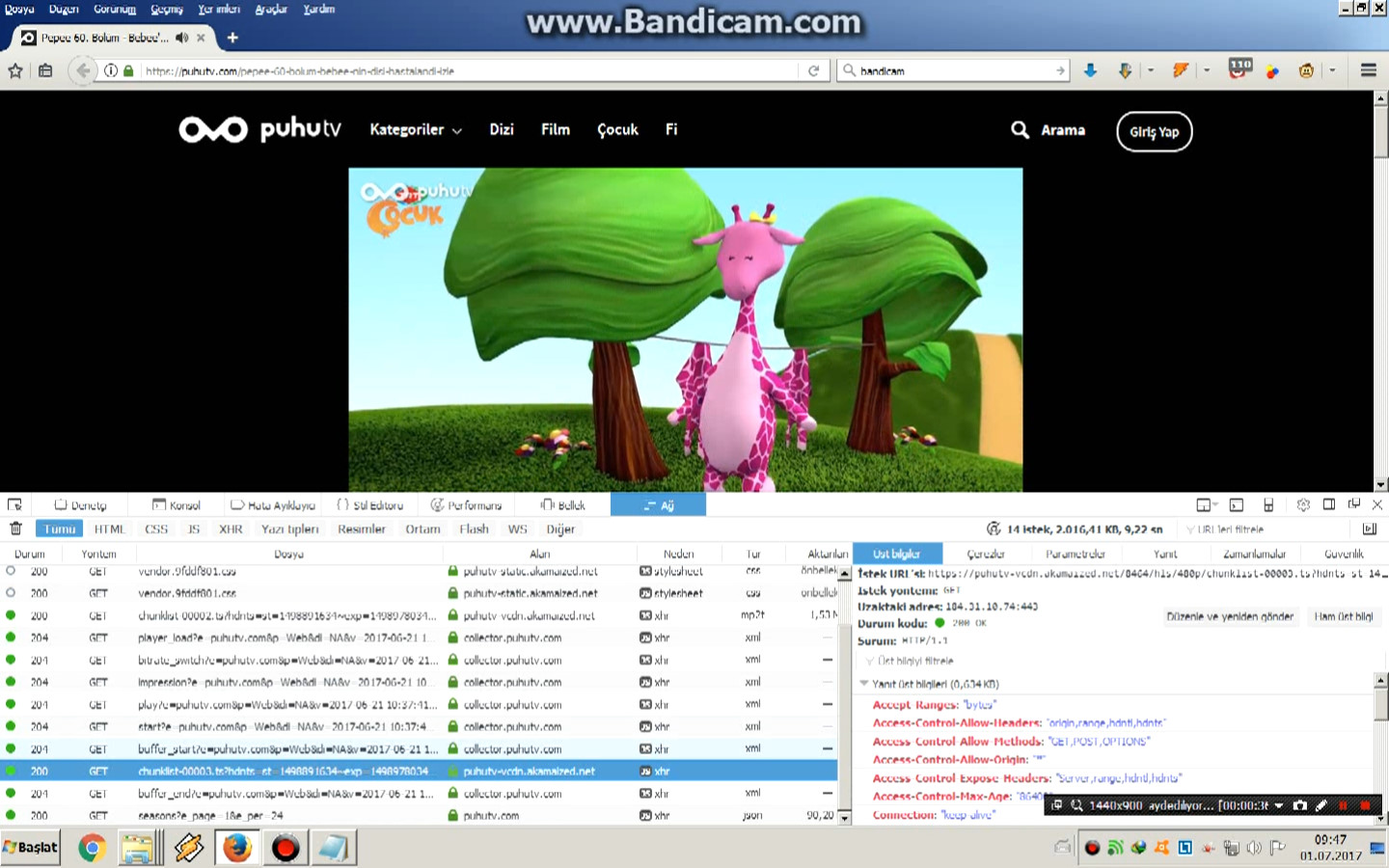Pause the Bandicam recording
1389x868 pixels.
tap(1343, 805)
